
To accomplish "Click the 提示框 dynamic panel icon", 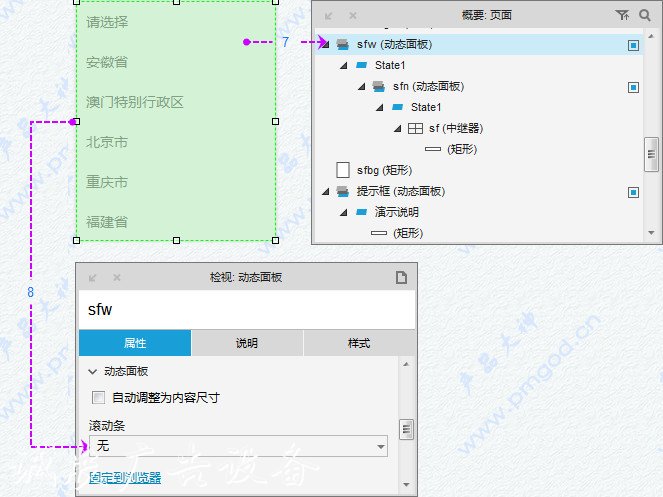I will [342, 192].
